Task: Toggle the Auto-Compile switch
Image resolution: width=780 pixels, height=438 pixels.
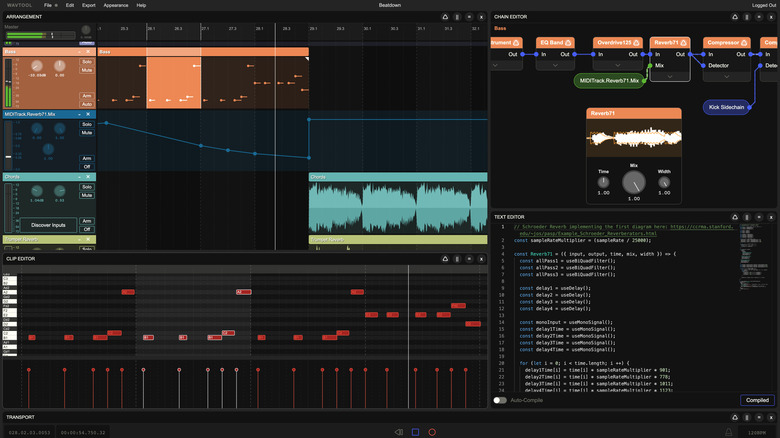Action: [500, 400]
